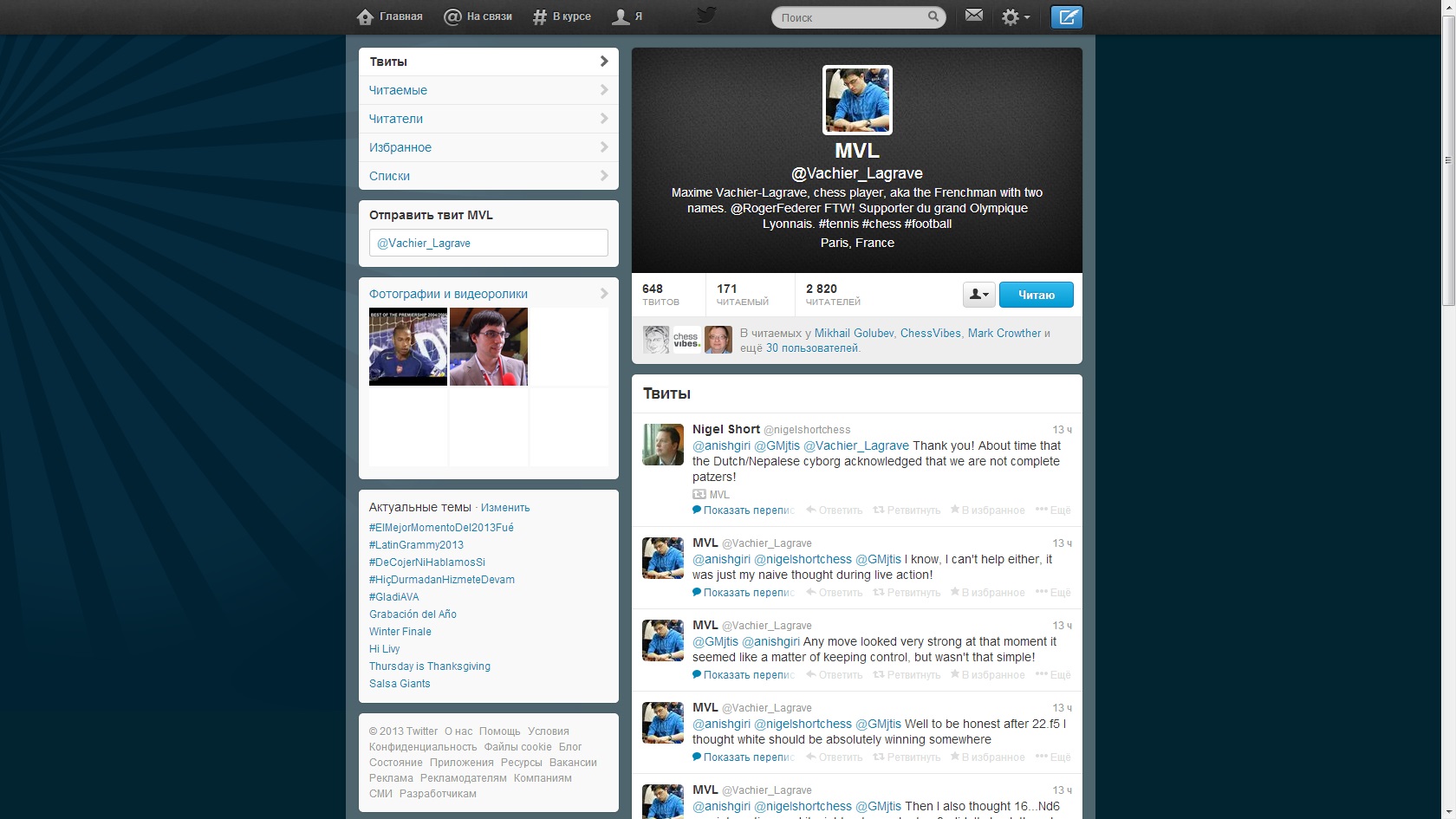Toggle the Читаю following button
Viewport: 1456px width, 819px height.
coord(1036,296)
